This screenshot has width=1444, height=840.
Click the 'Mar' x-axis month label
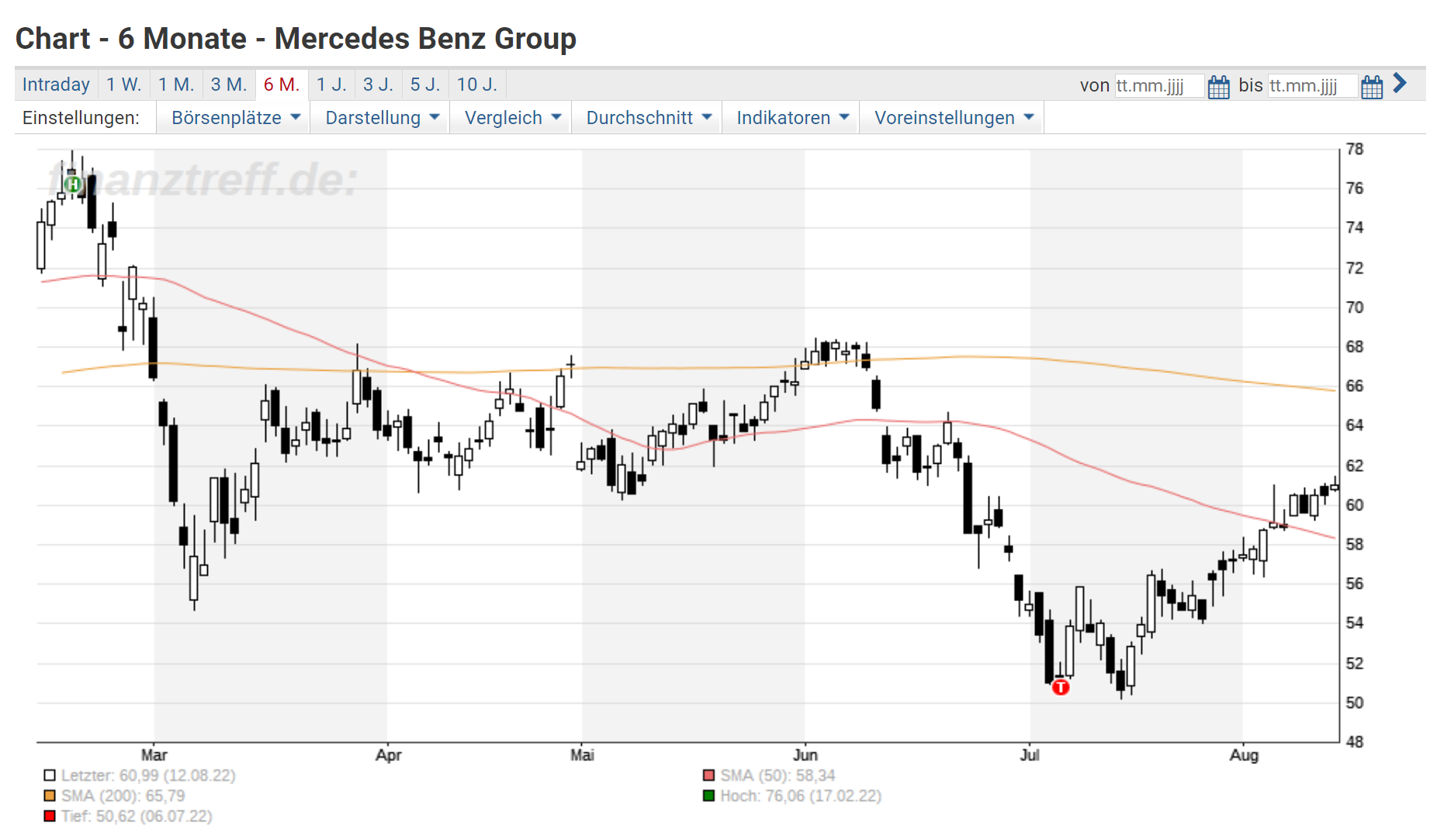pyautogui.click(x=154, y=755)
